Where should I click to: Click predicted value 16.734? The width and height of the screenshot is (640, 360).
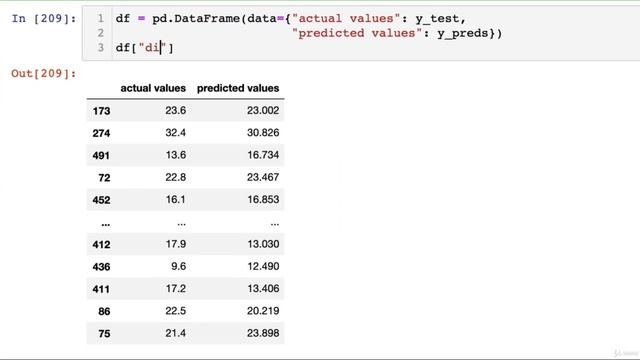(263, 155)
